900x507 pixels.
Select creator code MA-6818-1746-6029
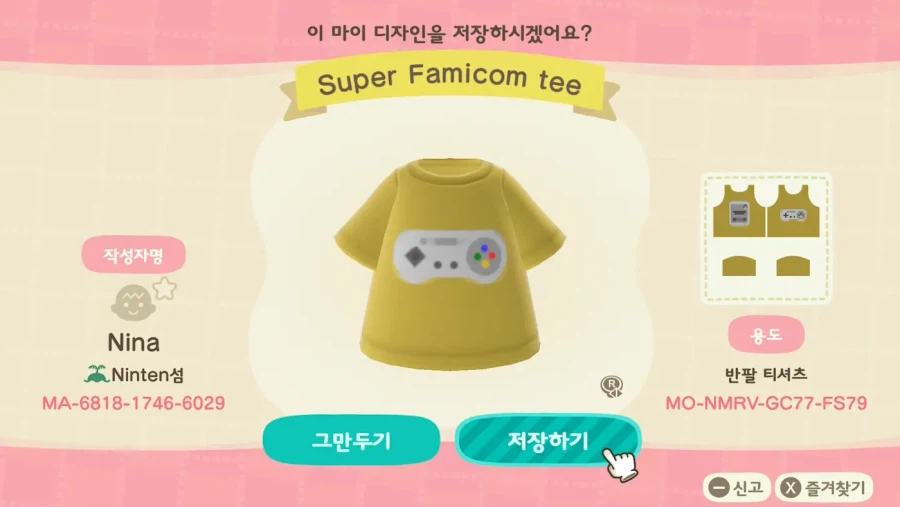pyautogui.click(x=133, y=403)
